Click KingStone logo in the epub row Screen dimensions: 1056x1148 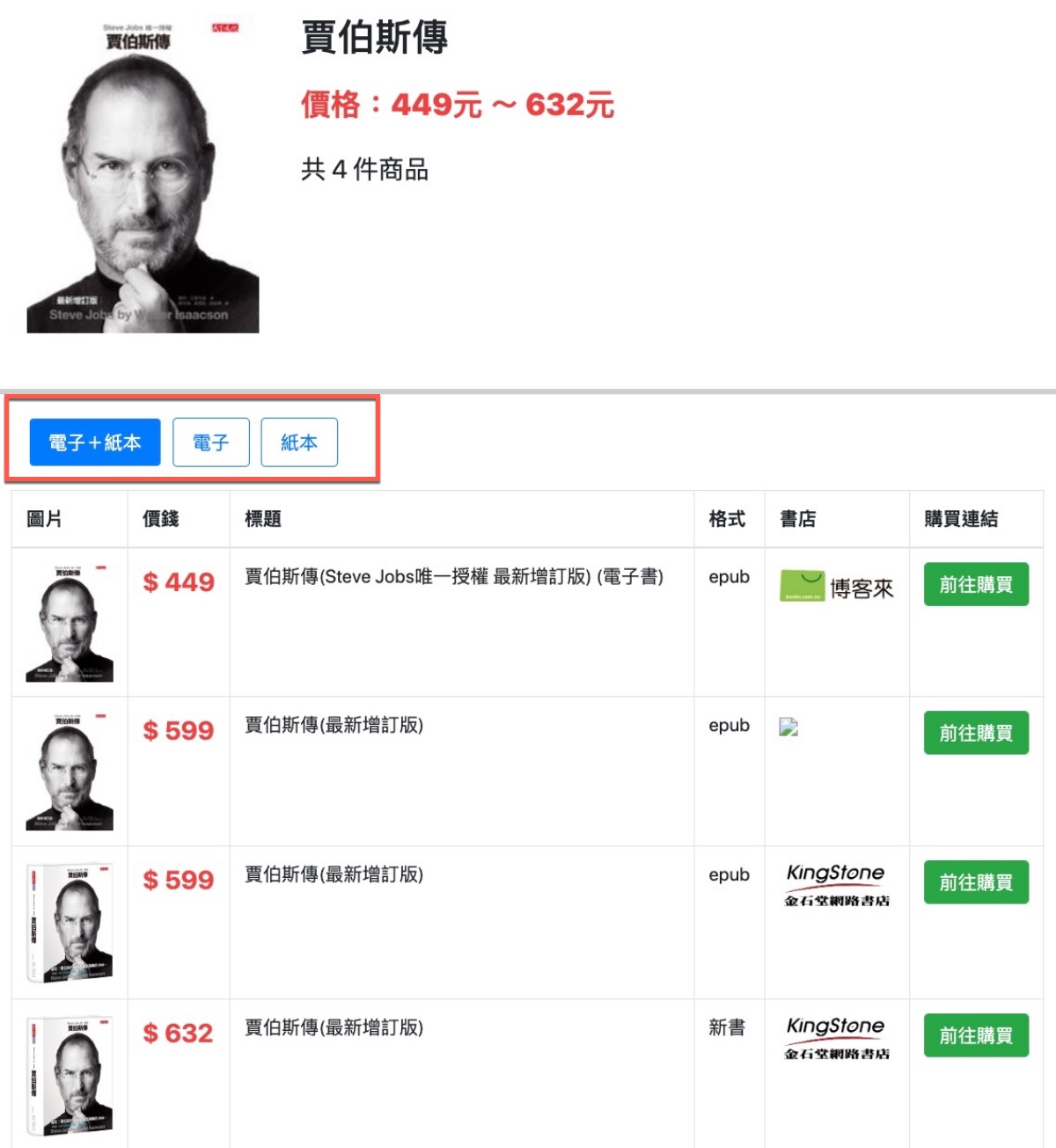[x=837, y=885]
